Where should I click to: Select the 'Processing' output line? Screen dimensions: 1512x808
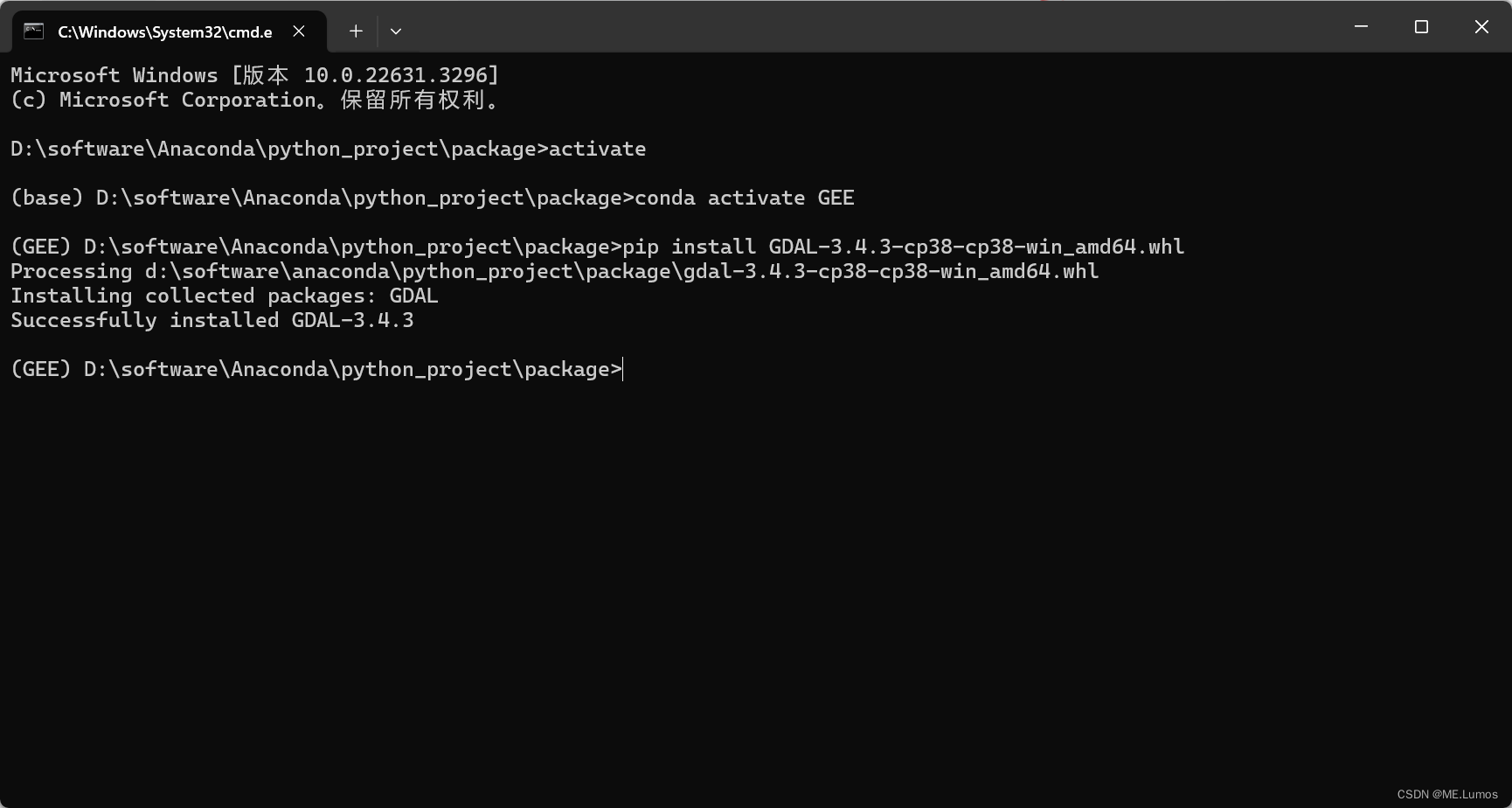553,271
